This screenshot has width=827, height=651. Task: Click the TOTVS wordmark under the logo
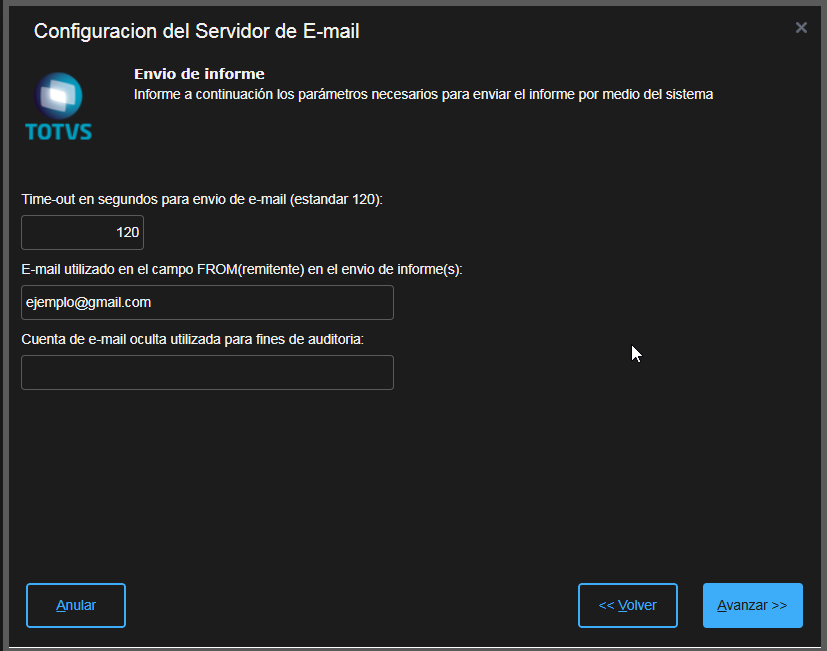58,131
